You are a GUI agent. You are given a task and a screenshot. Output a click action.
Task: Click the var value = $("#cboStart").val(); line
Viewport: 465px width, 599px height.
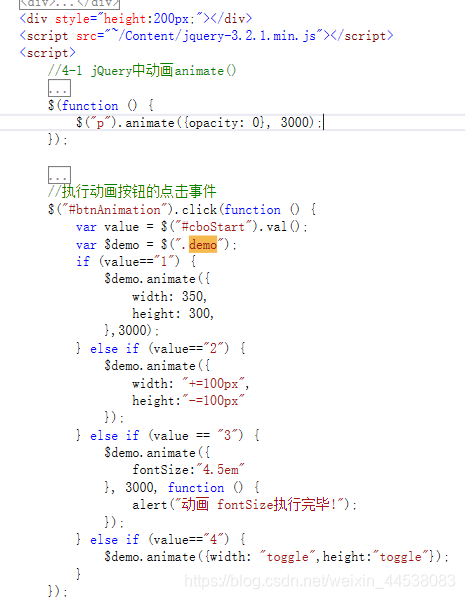(x=192, y=227)
